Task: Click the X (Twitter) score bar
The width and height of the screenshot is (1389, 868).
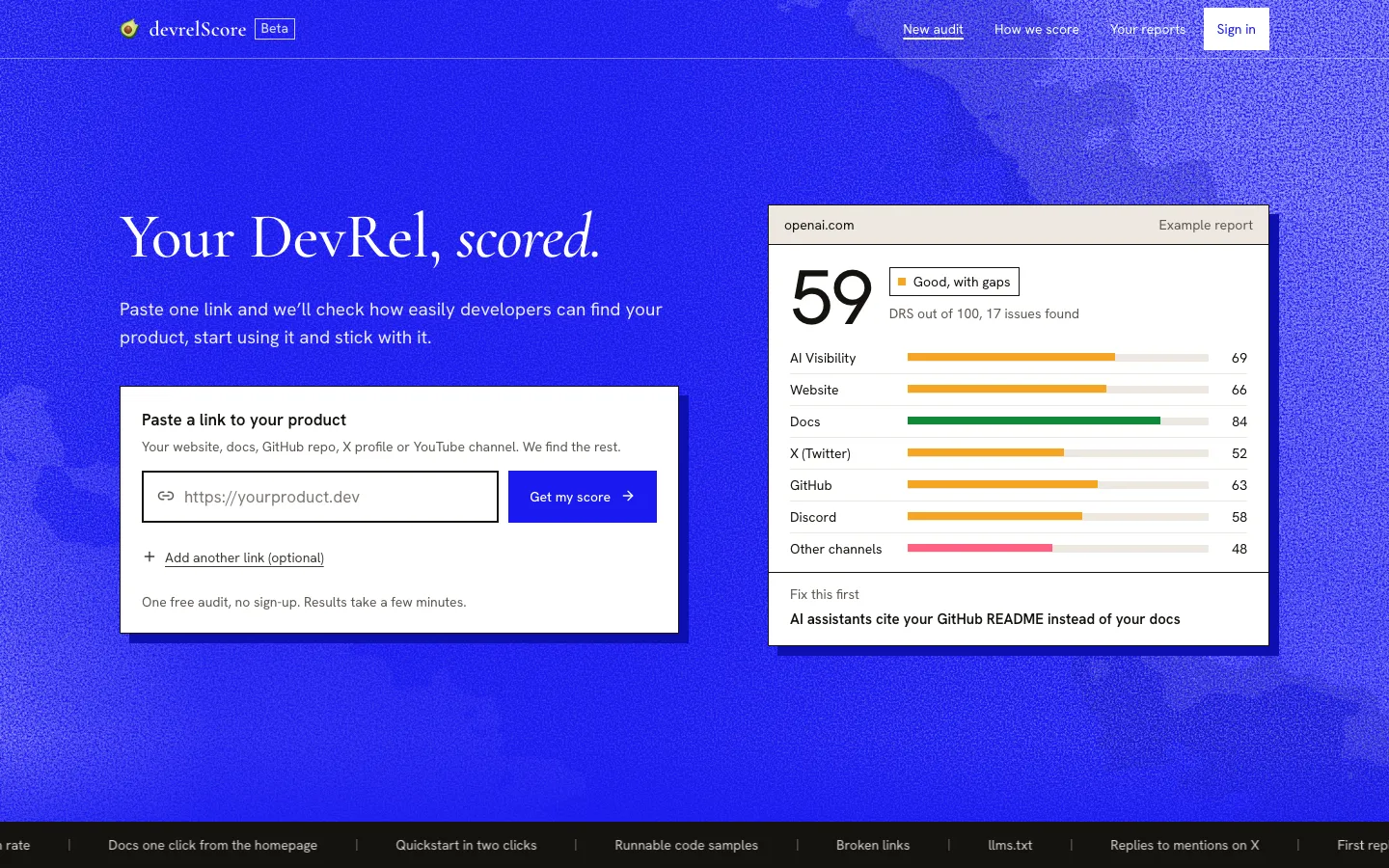Action: pyautogui.click(x=1058, y=452)
